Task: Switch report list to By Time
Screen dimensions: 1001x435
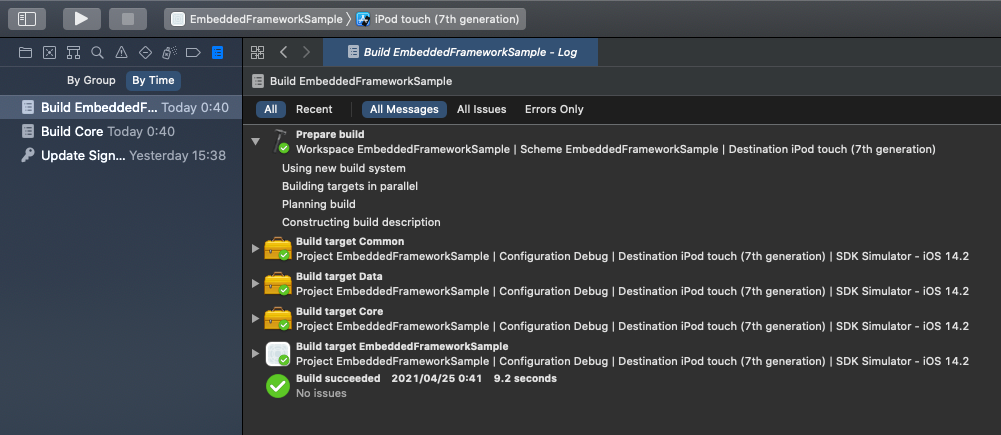Action: click(x=153, y=80)
